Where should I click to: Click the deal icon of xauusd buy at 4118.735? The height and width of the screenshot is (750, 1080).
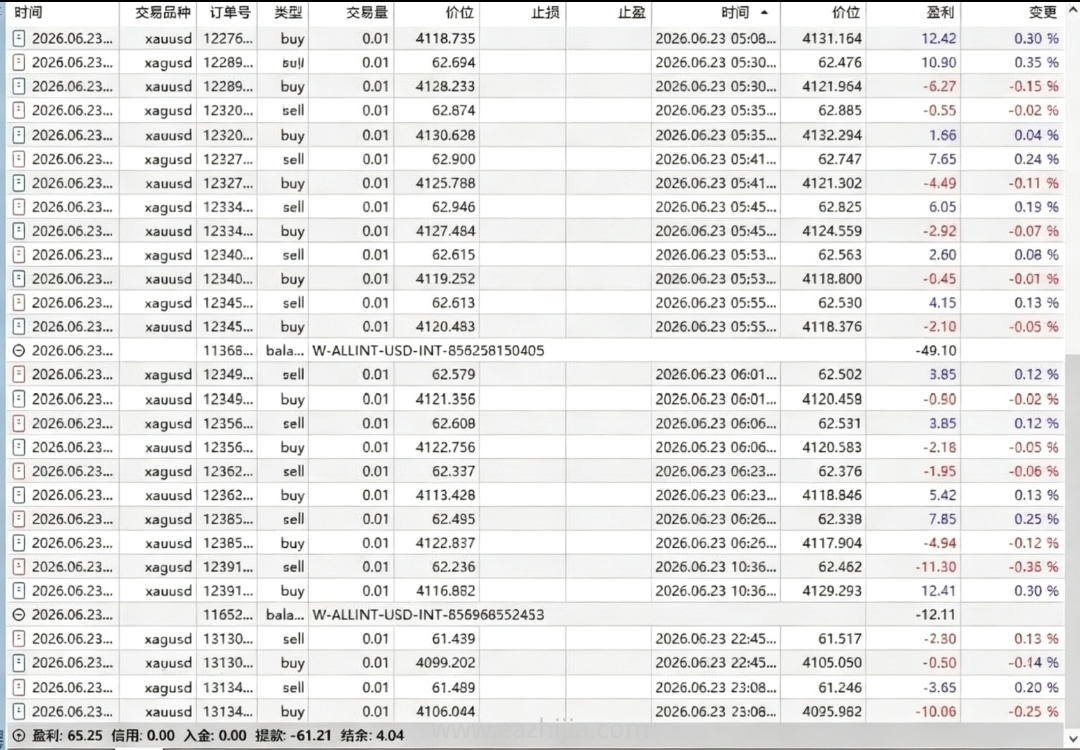pyautogui.click(x=19, y=39)
